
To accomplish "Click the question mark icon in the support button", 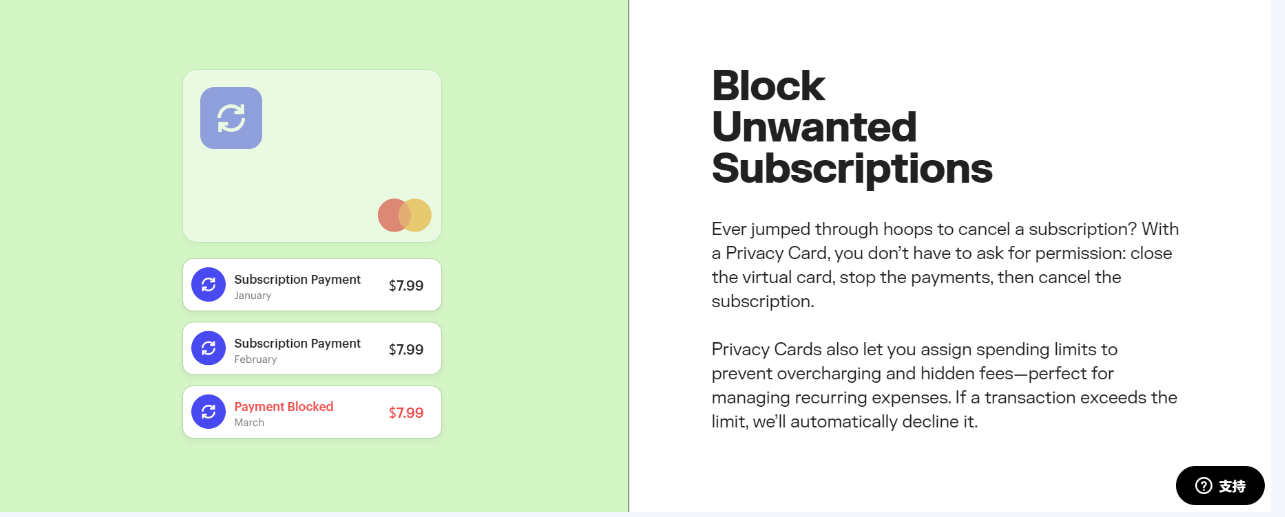I will pyautogui.click(x=1203, y=486).
